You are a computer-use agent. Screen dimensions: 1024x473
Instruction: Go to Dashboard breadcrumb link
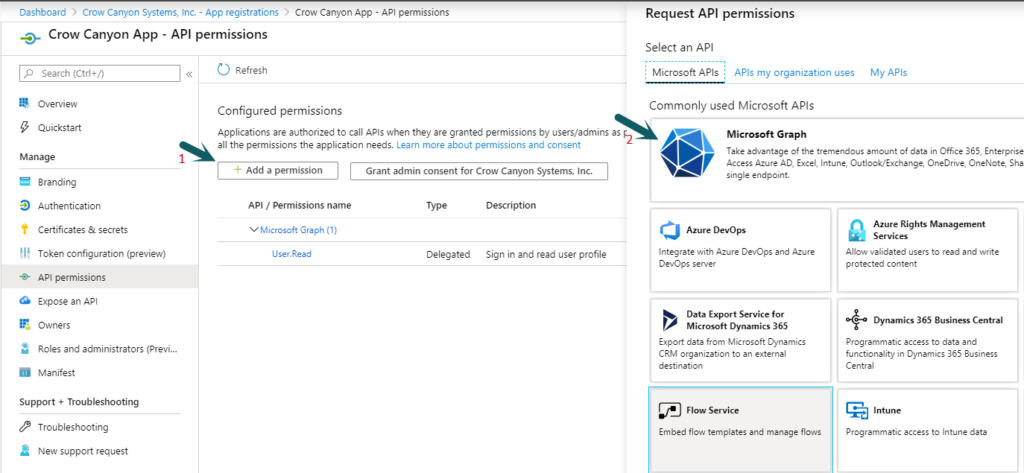coord(42,12)
